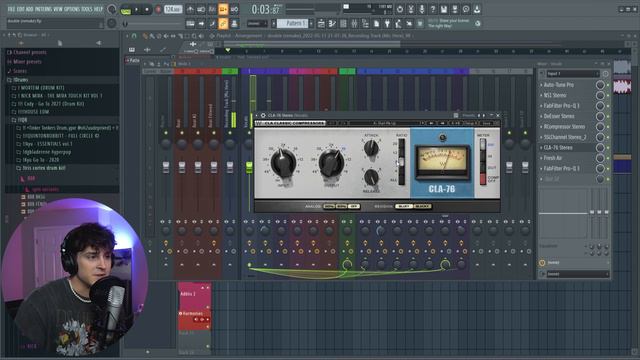This screenshot has height=360, width=640.
Task: Open the FILE menu
Action: click(x=12, y=9)
